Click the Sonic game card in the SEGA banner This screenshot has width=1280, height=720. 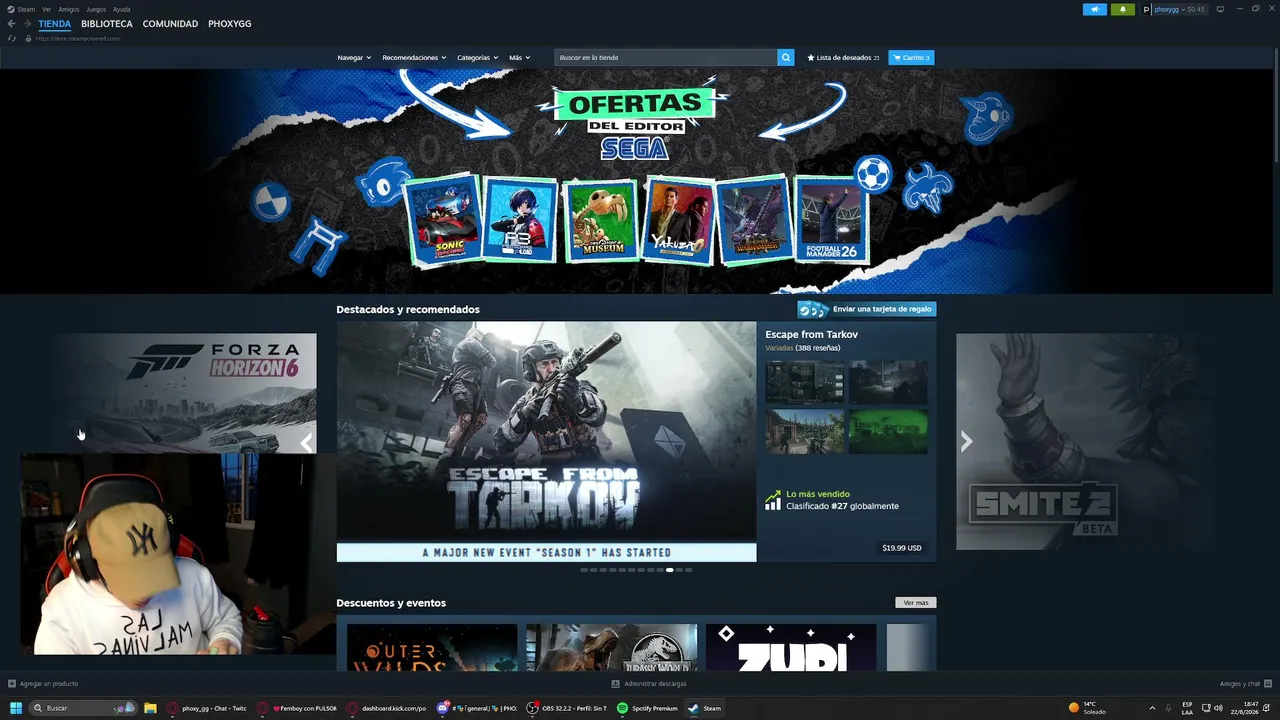[445, 220]
